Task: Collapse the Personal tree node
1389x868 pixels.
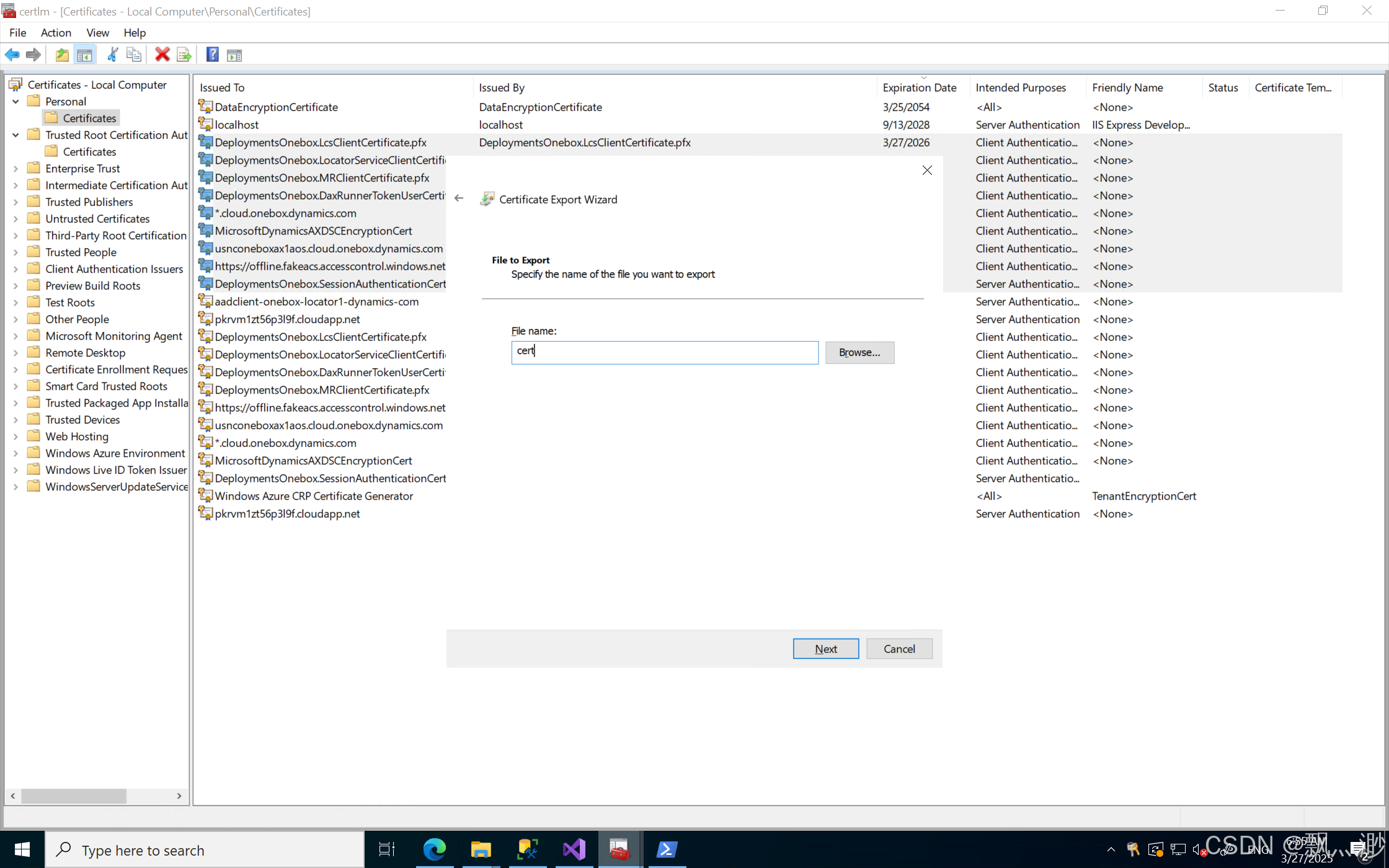Action: (16, 102)
